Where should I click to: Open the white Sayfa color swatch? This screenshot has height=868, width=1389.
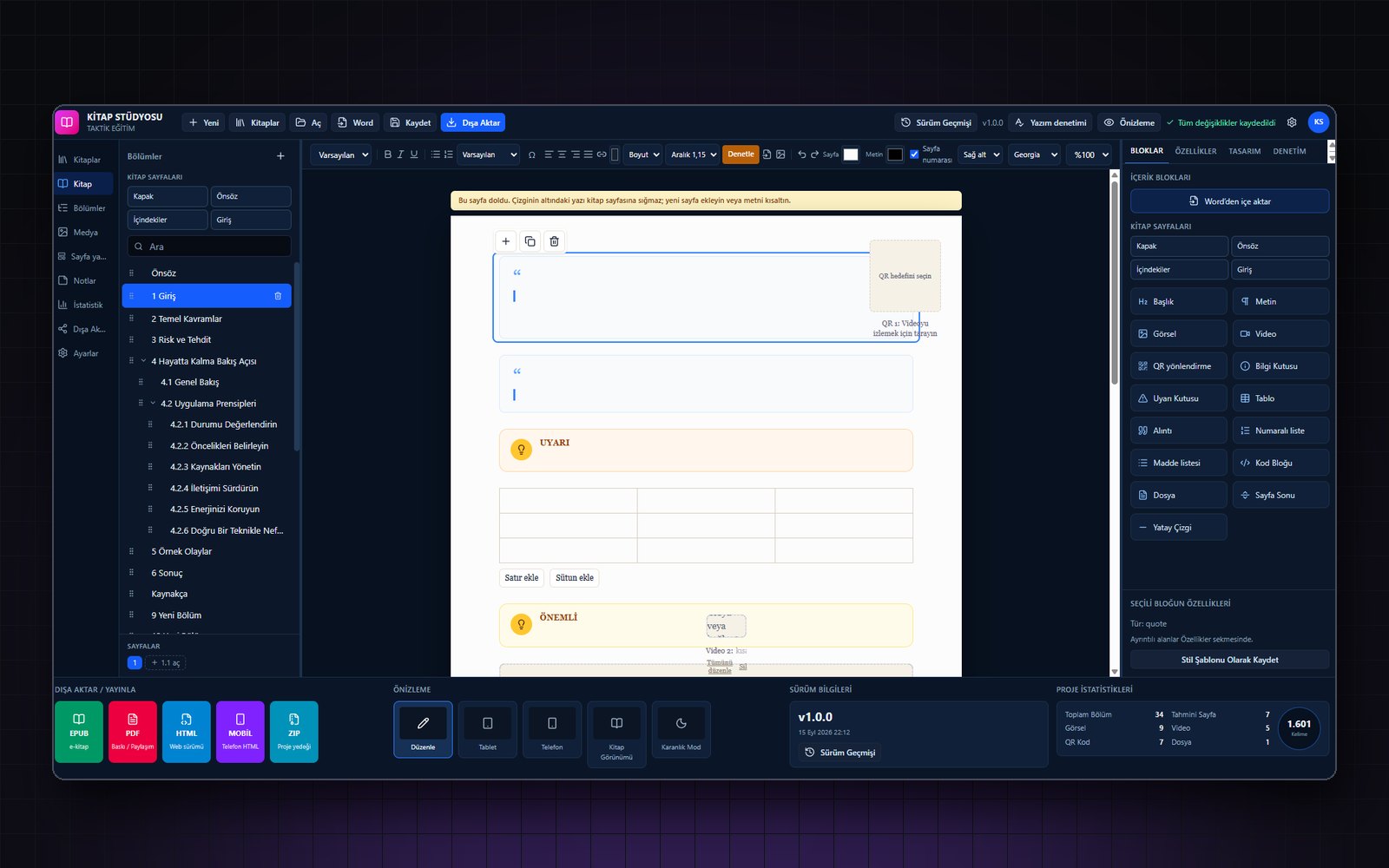point(851,155)
